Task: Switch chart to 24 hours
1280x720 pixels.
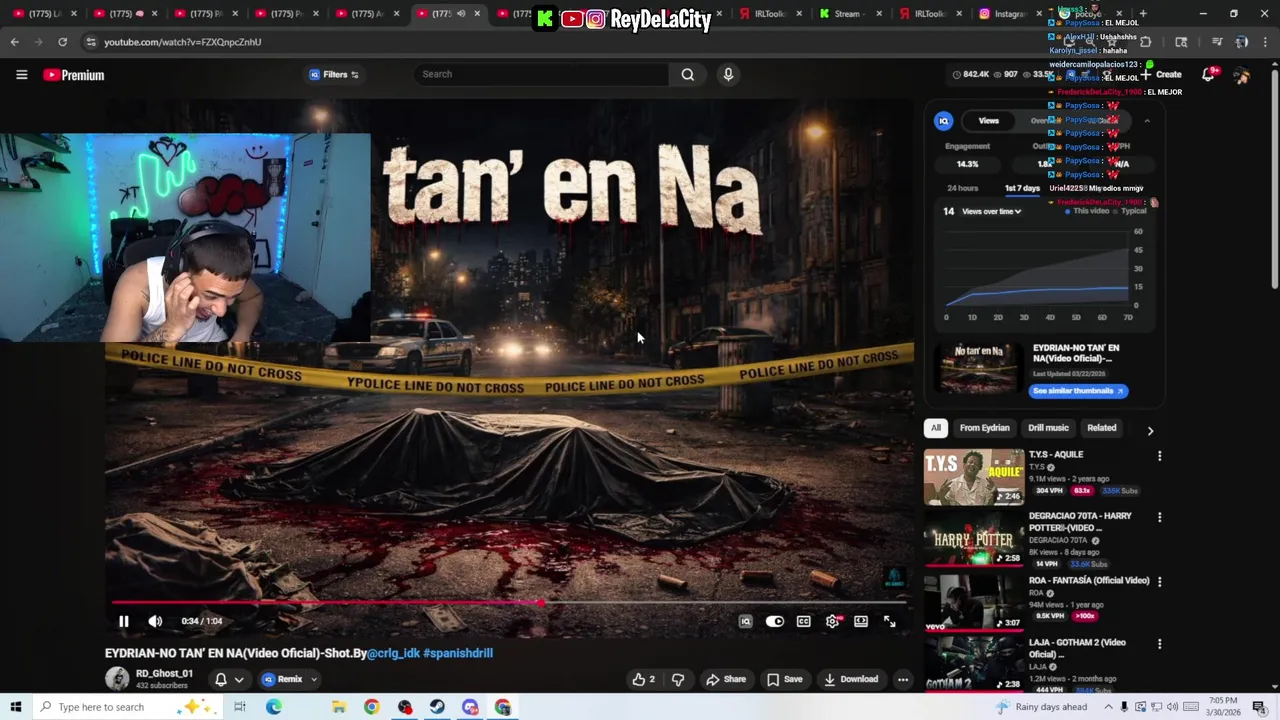Action: pyautogui.click(x=963, y=188)
